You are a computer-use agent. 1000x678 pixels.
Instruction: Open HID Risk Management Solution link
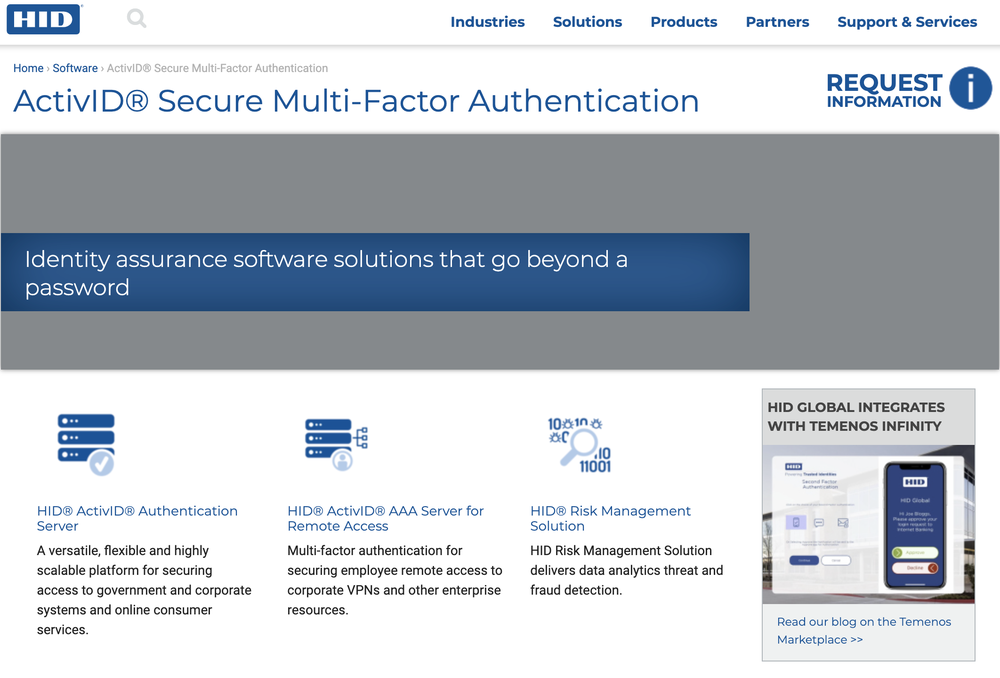610,519
